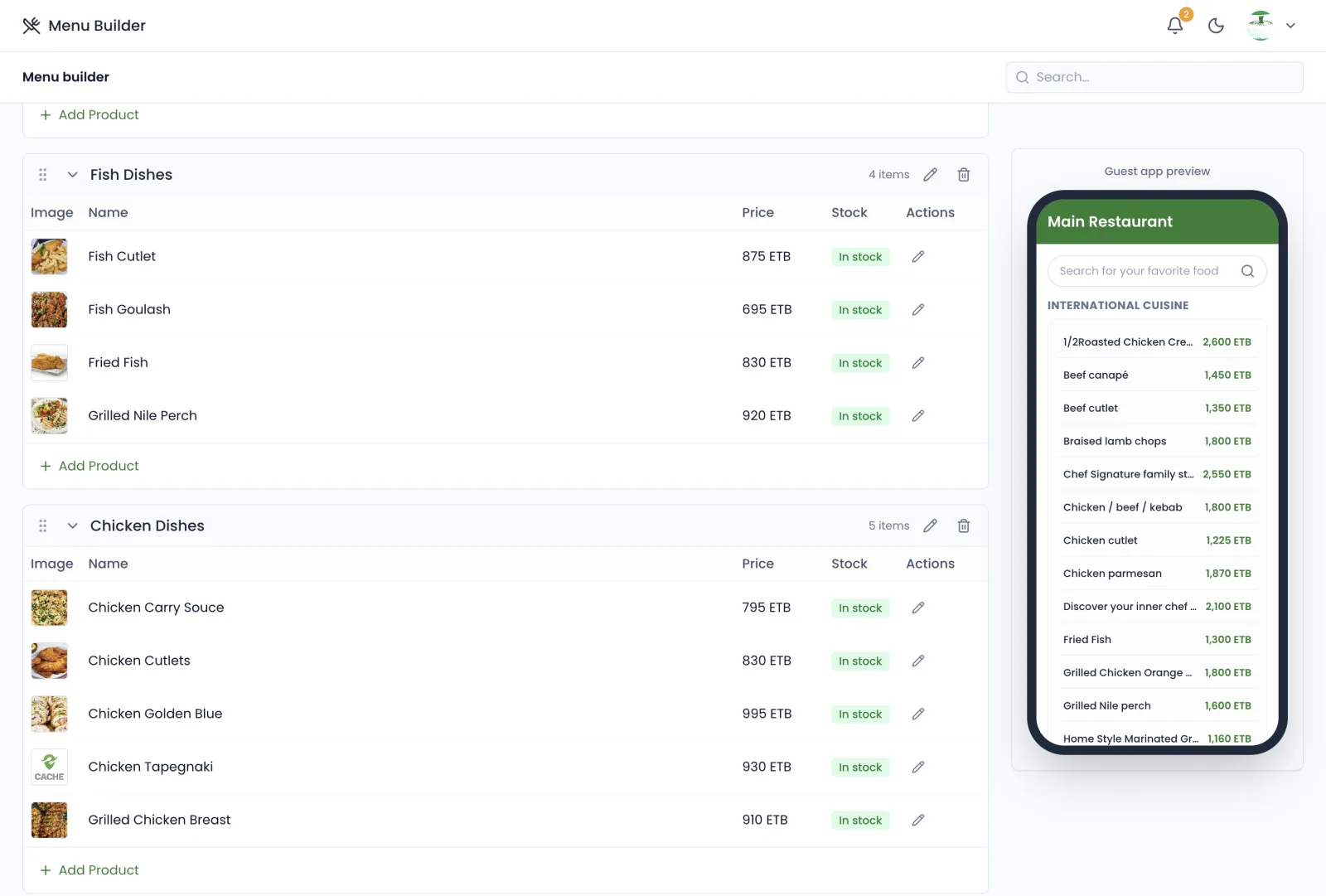Toggle Grilled Nile Perch In stock badge
1326x896 pixels.
[x=860, y=416]
